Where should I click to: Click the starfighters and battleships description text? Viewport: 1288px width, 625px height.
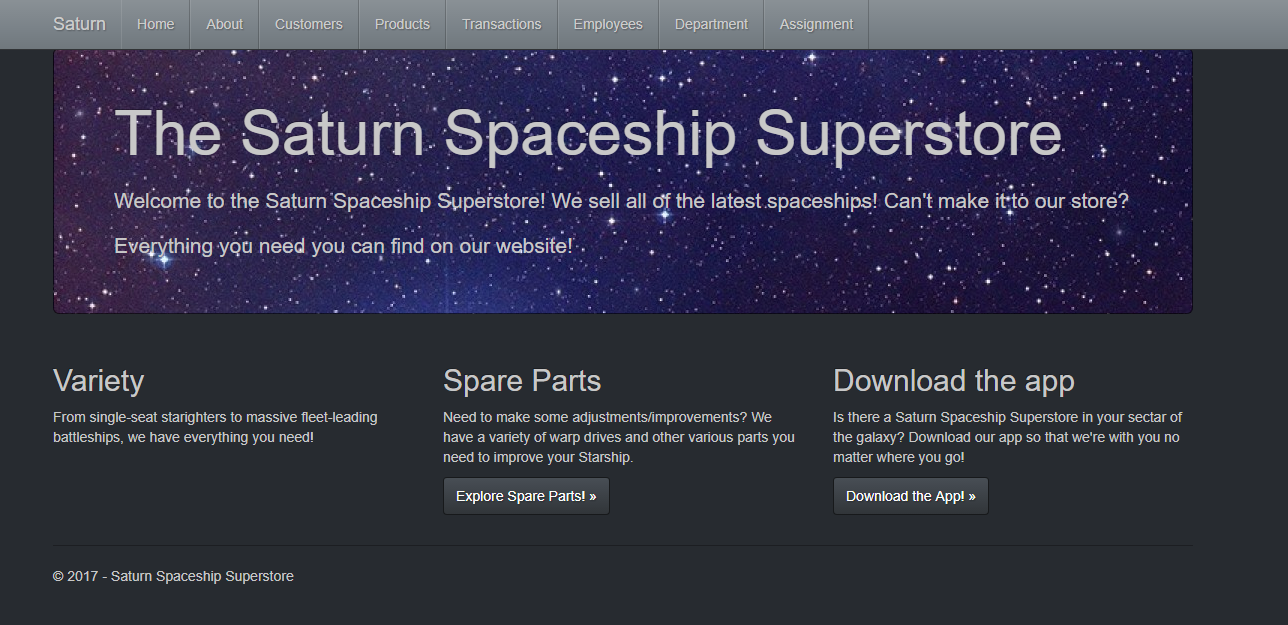[x=215, y=427]
